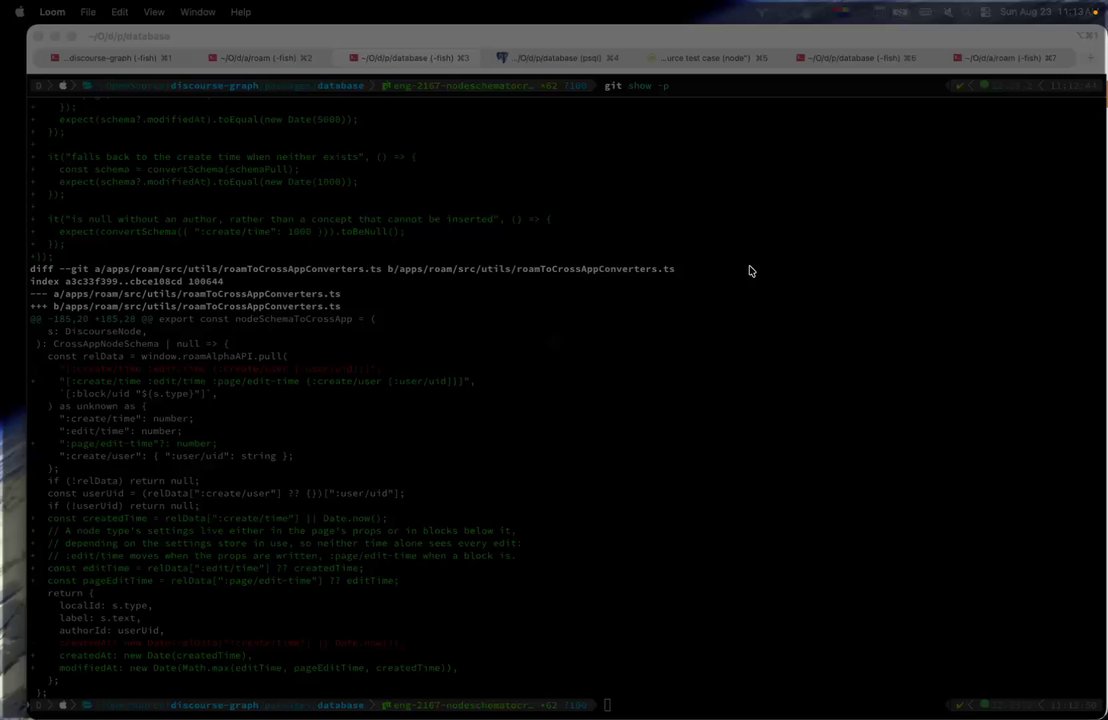The height and width of the screenshot is (720, 1108).
Task: Open the Window menu
Action: (x=198, y=12)
